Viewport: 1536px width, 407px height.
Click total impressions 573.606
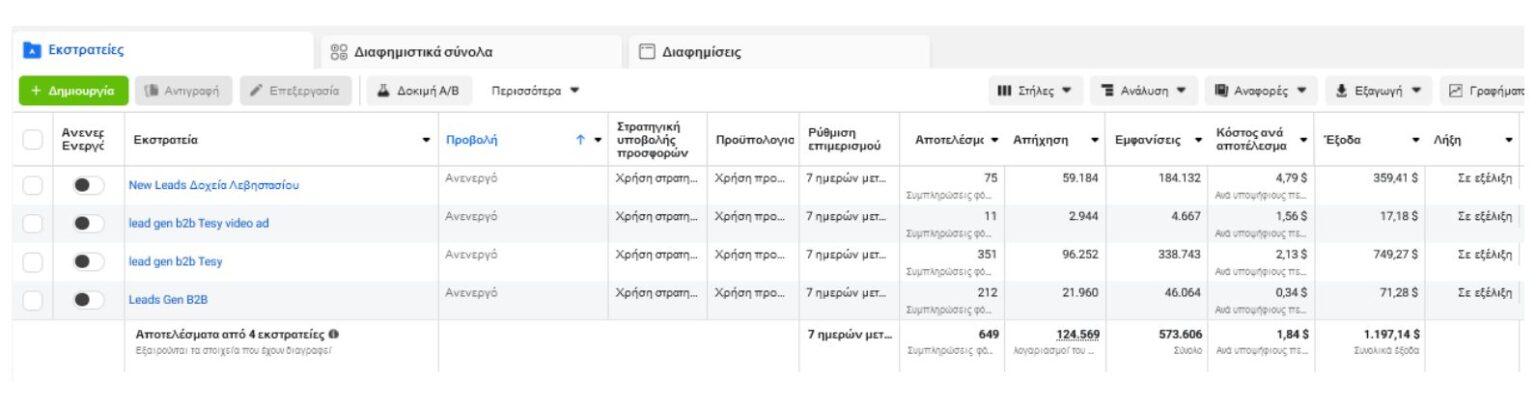click(x=1180, y=334)
